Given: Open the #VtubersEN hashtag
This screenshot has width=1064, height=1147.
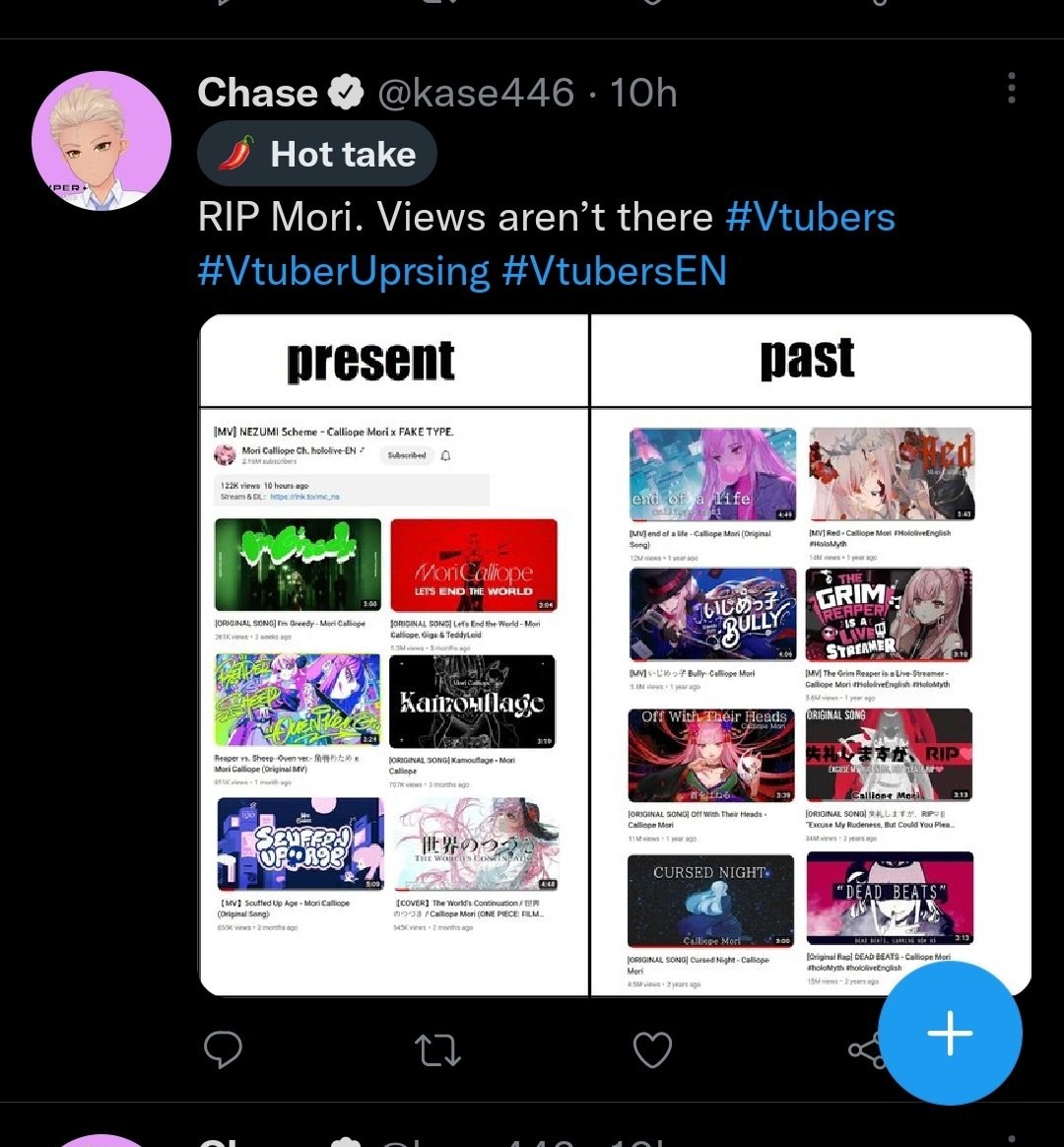Looking at the screenshot, I should [x=615, y=271].
